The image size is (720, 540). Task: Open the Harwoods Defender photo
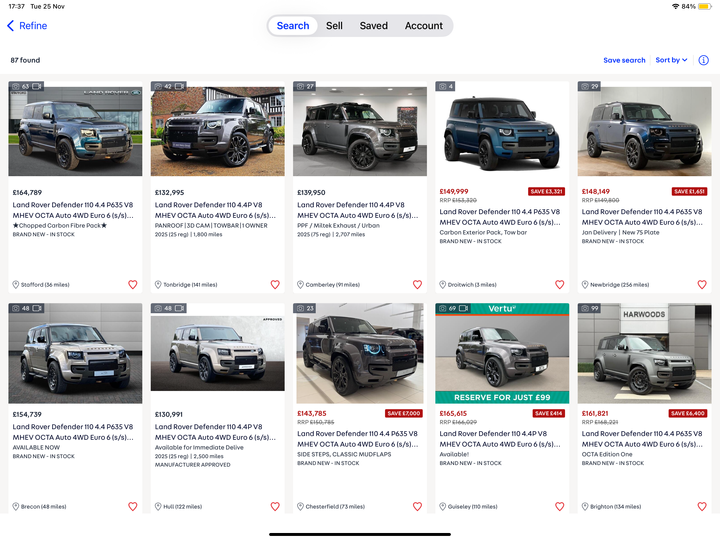644,353
